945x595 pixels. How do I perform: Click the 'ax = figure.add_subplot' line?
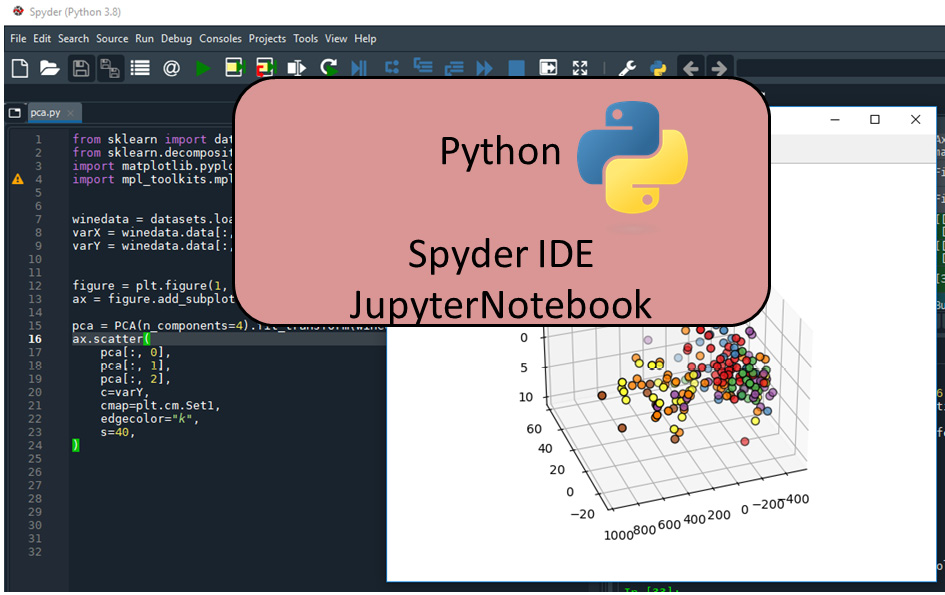click(153, 298)
